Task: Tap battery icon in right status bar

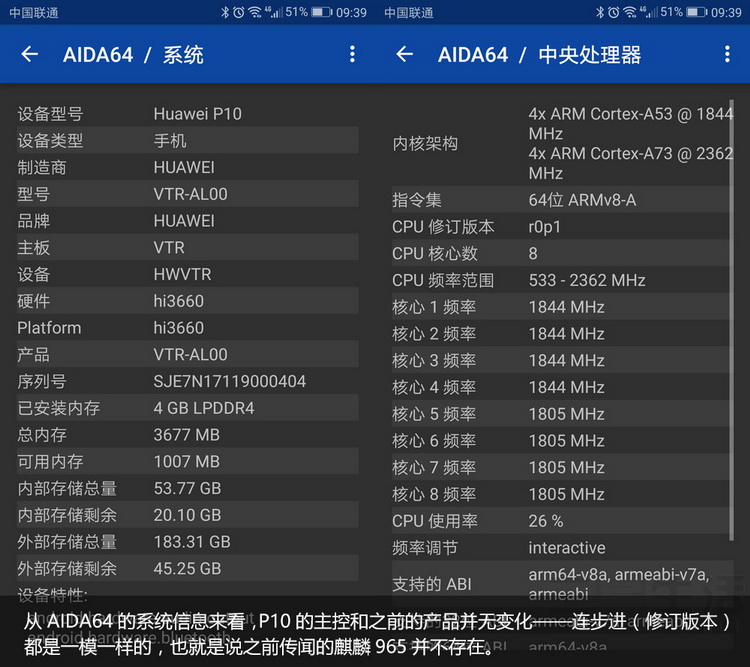Action: 697,12
